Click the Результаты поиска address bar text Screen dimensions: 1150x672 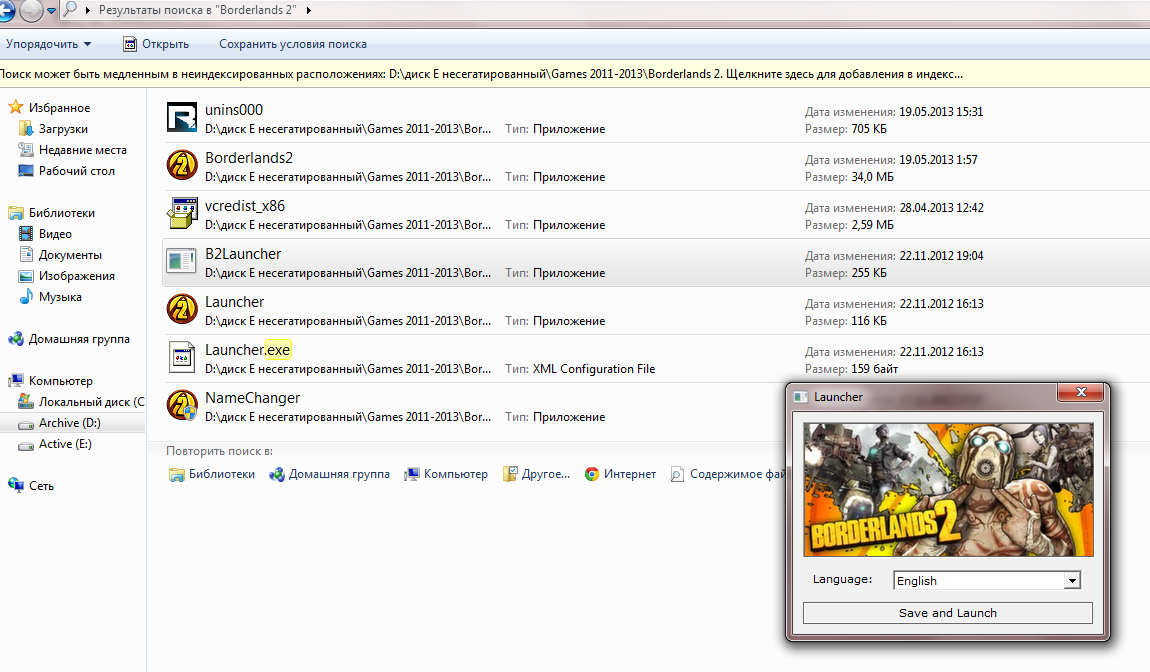pyautogui.click(x=198, y=10)
